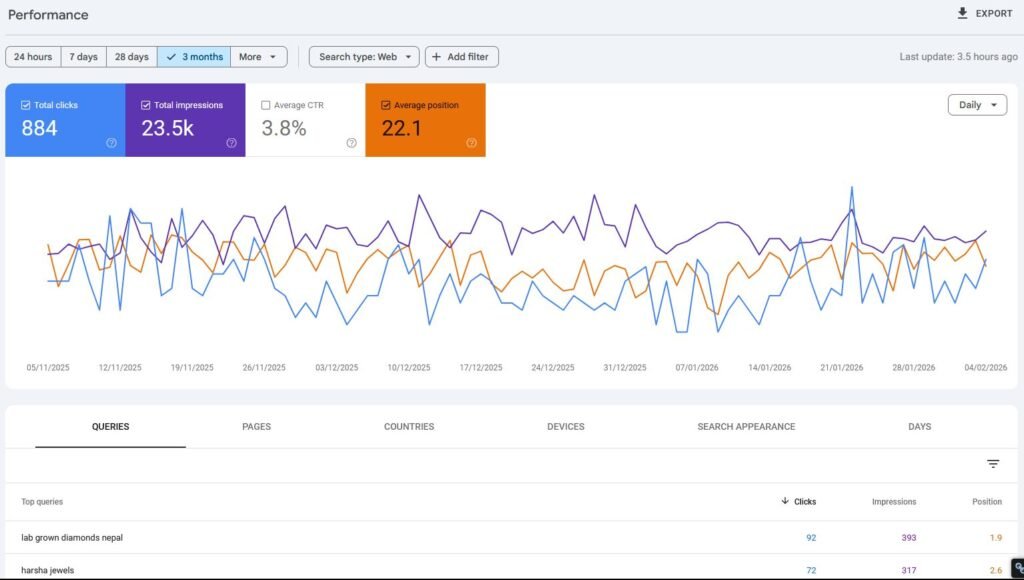Open the table filter rows icon
The width and height of the screenshot is (1024, 580).
coord(993,464)
